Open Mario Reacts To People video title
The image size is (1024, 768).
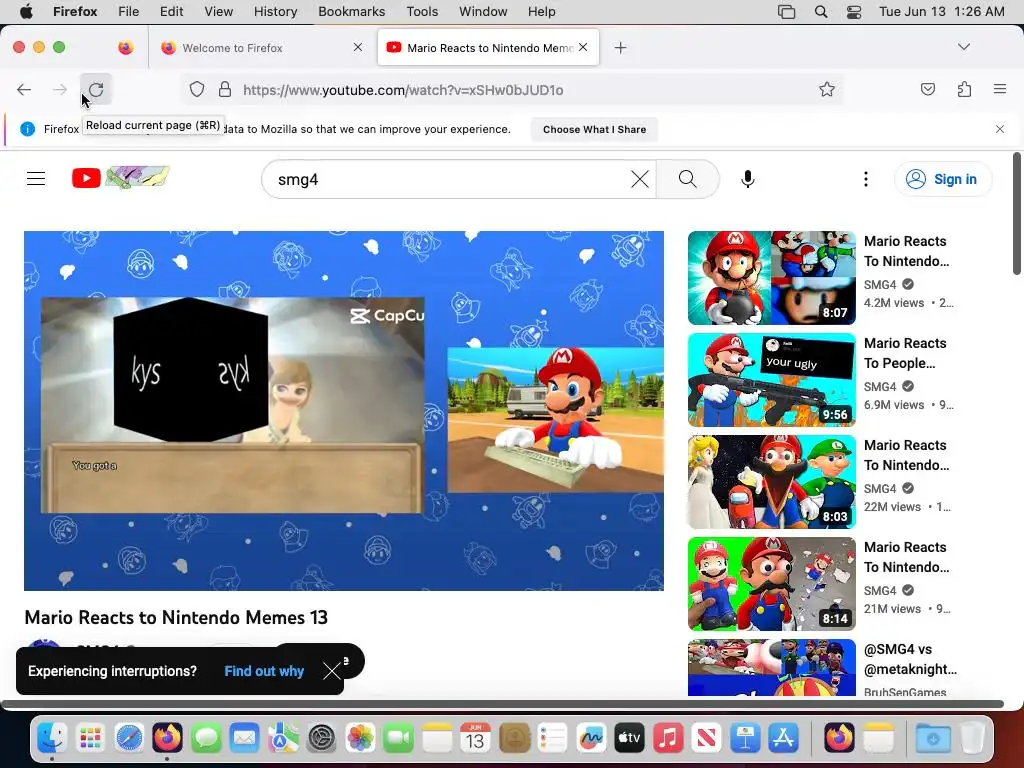point(904,353)
